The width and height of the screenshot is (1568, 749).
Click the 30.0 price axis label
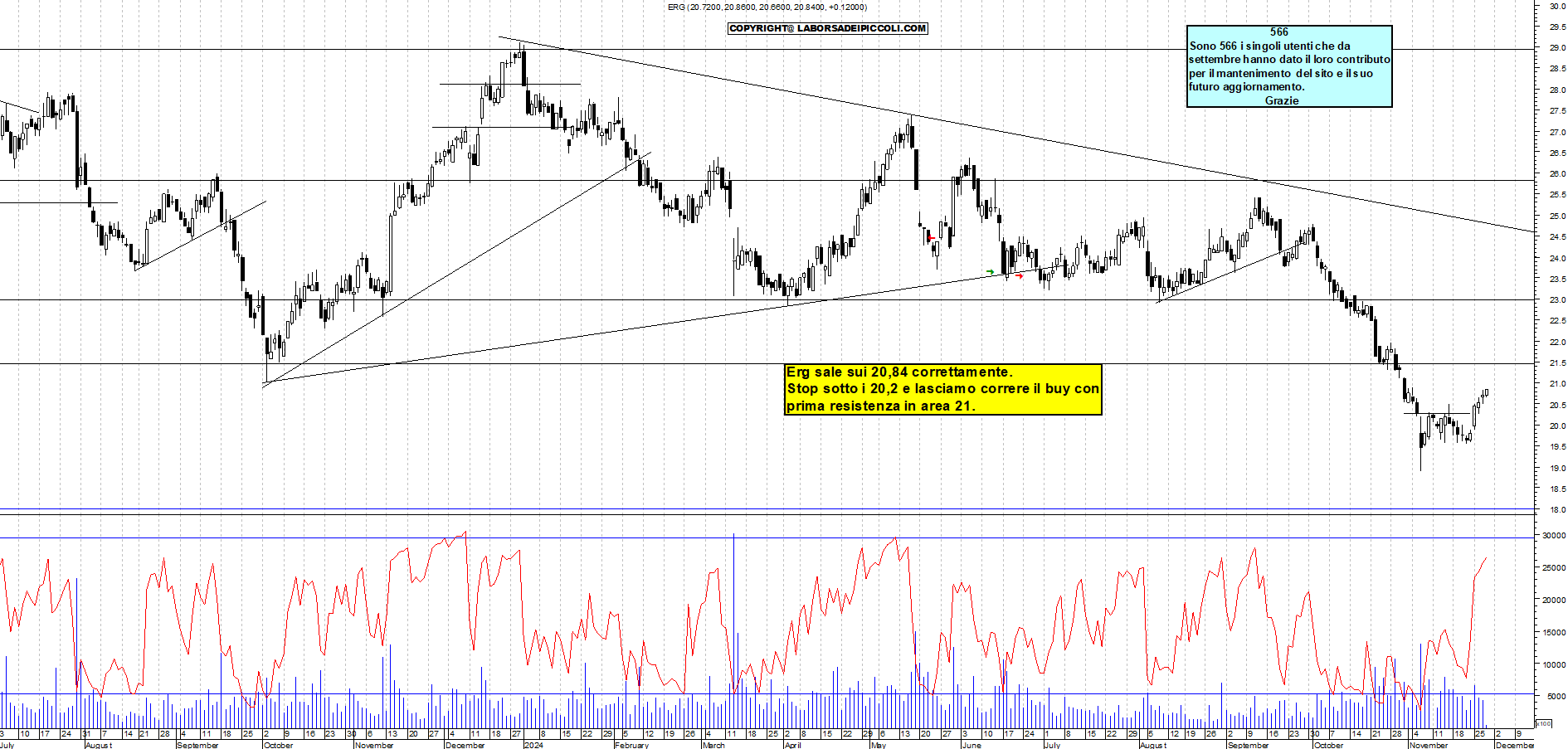point(1557,6)
